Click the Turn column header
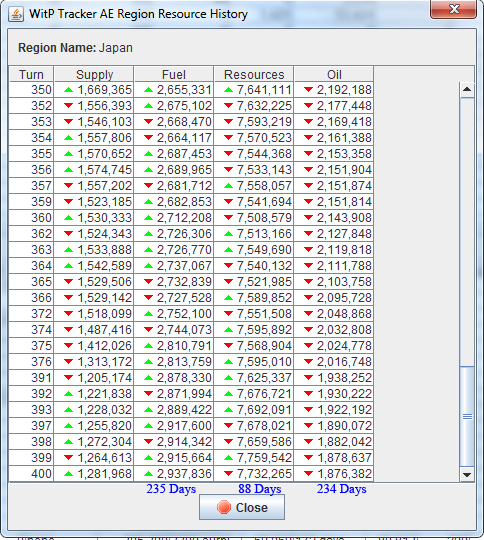The image size is (484, 540). [x=31, y=74]
